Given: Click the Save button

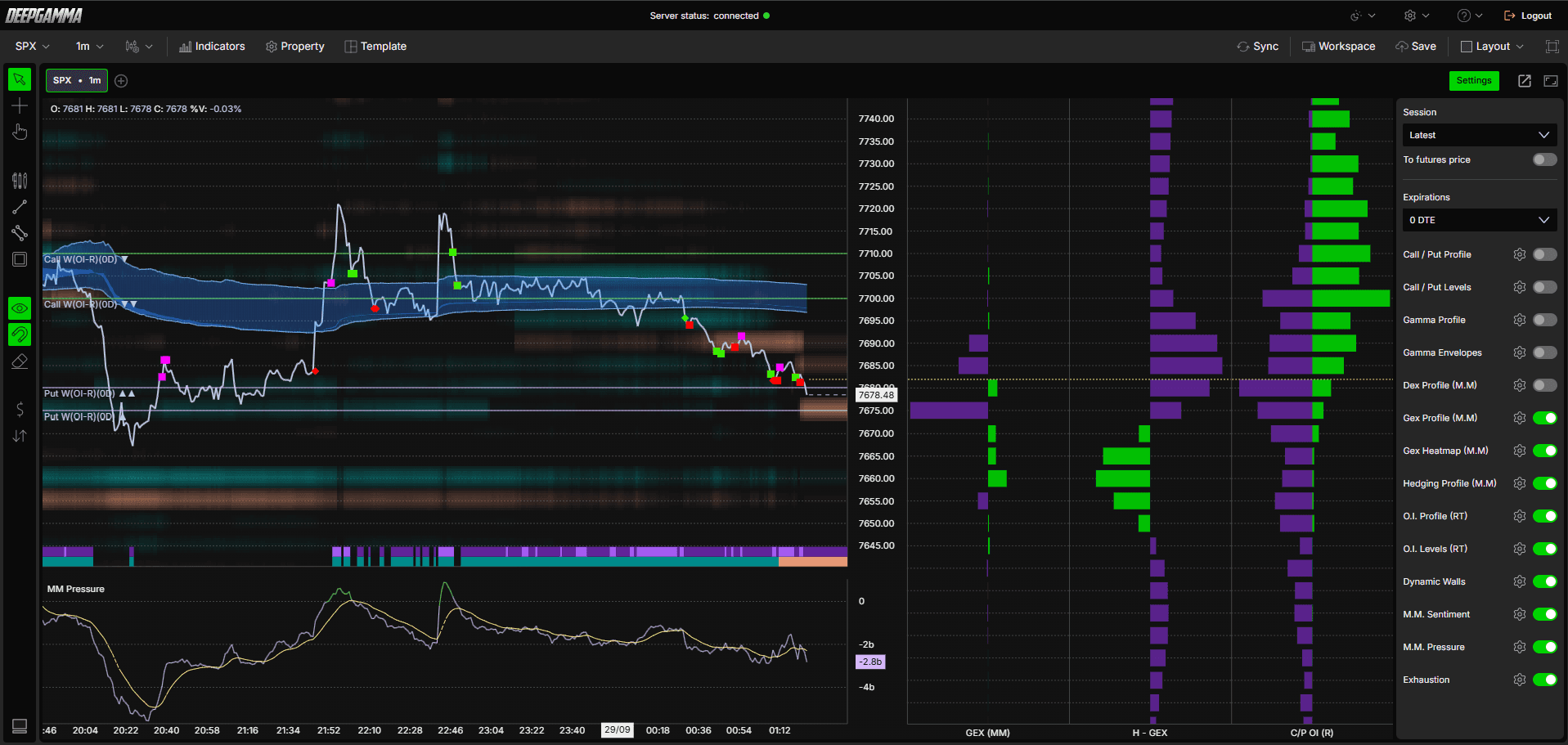Looking at the screenshot, I should point(1416,47).
